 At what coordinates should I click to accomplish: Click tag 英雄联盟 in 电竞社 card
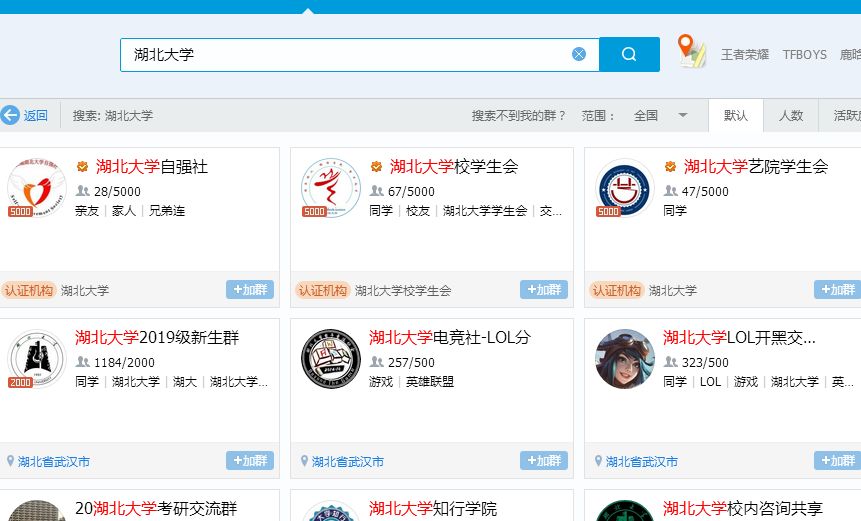(430, 382)
